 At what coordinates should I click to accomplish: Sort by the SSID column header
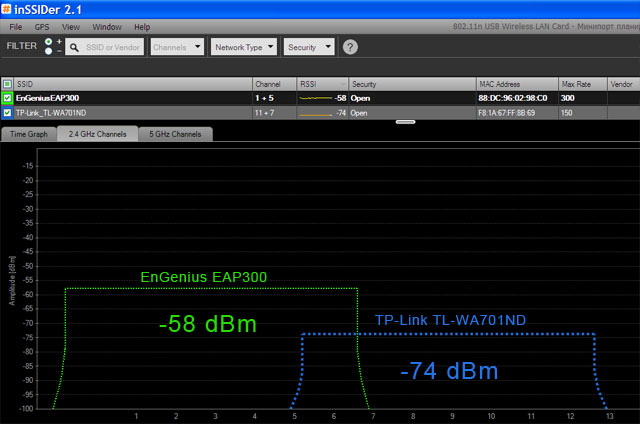coord(133,84)
